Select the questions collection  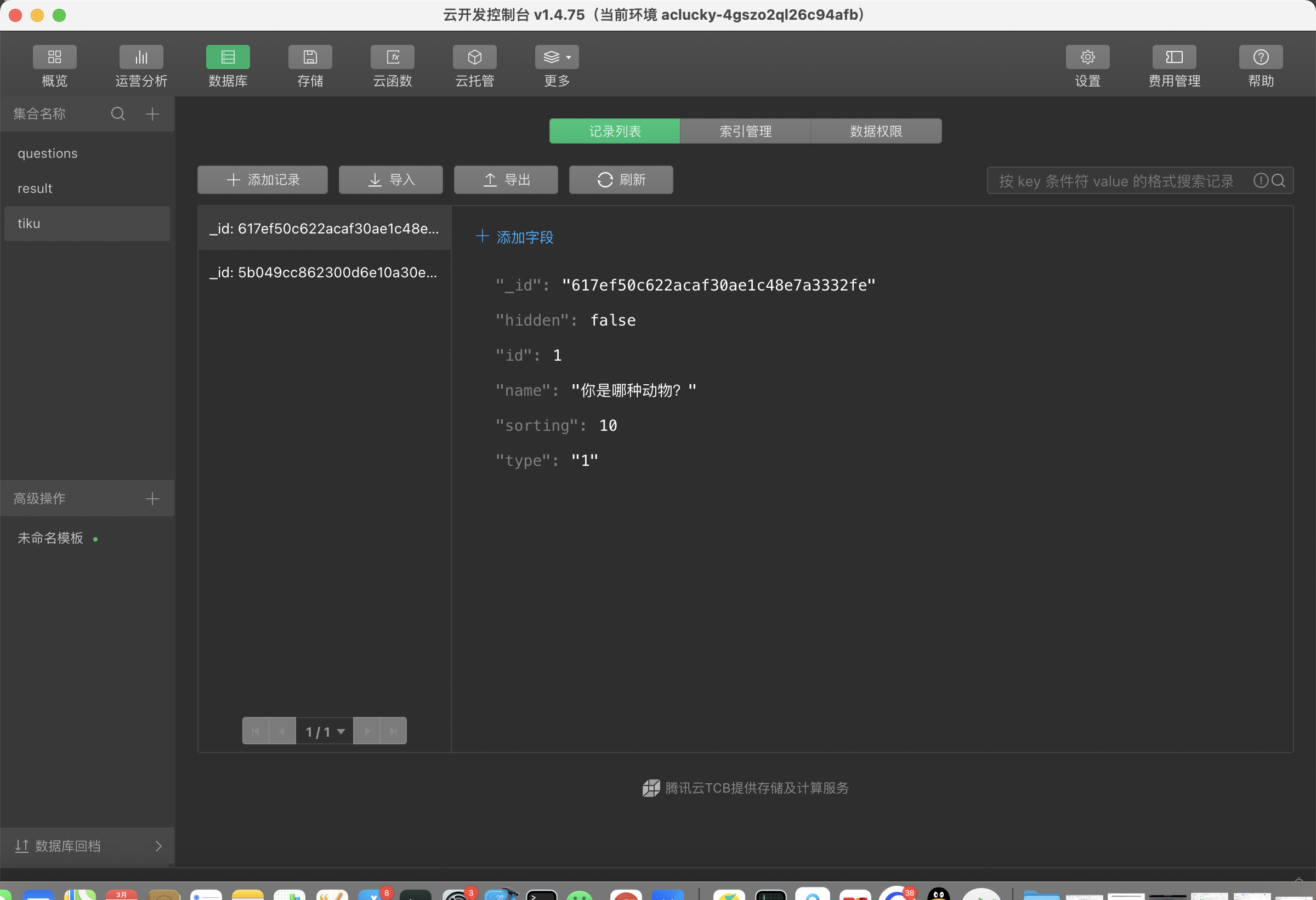click(48, 153)
